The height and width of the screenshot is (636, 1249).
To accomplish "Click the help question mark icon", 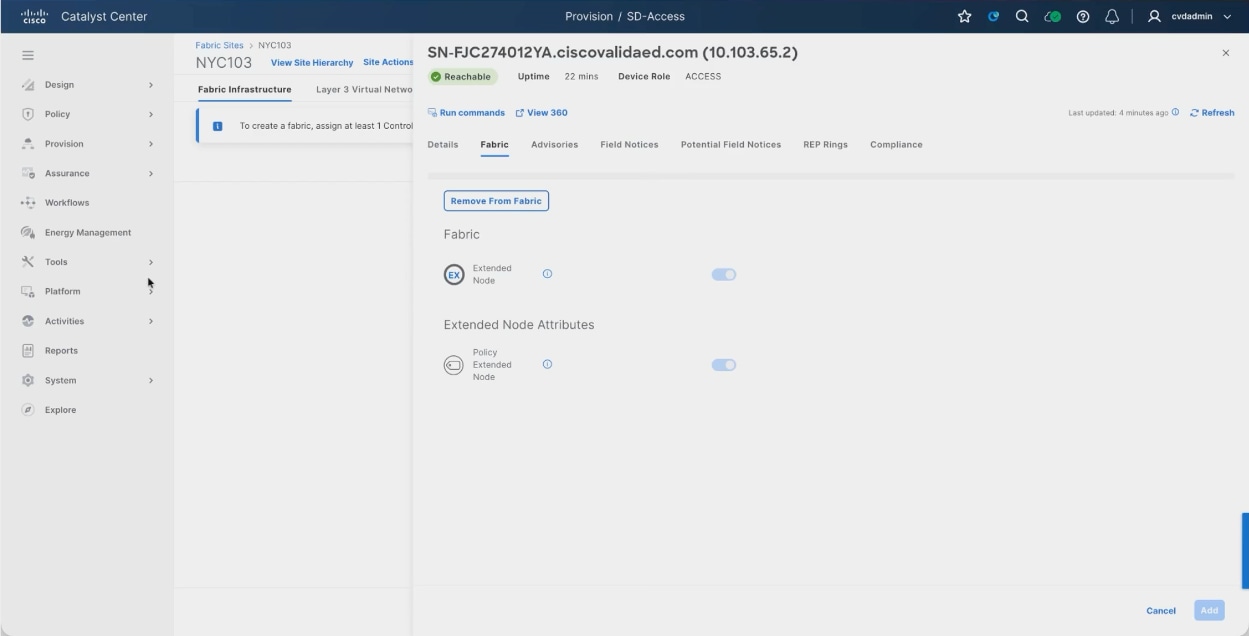I will click(x=1082, y=16).
